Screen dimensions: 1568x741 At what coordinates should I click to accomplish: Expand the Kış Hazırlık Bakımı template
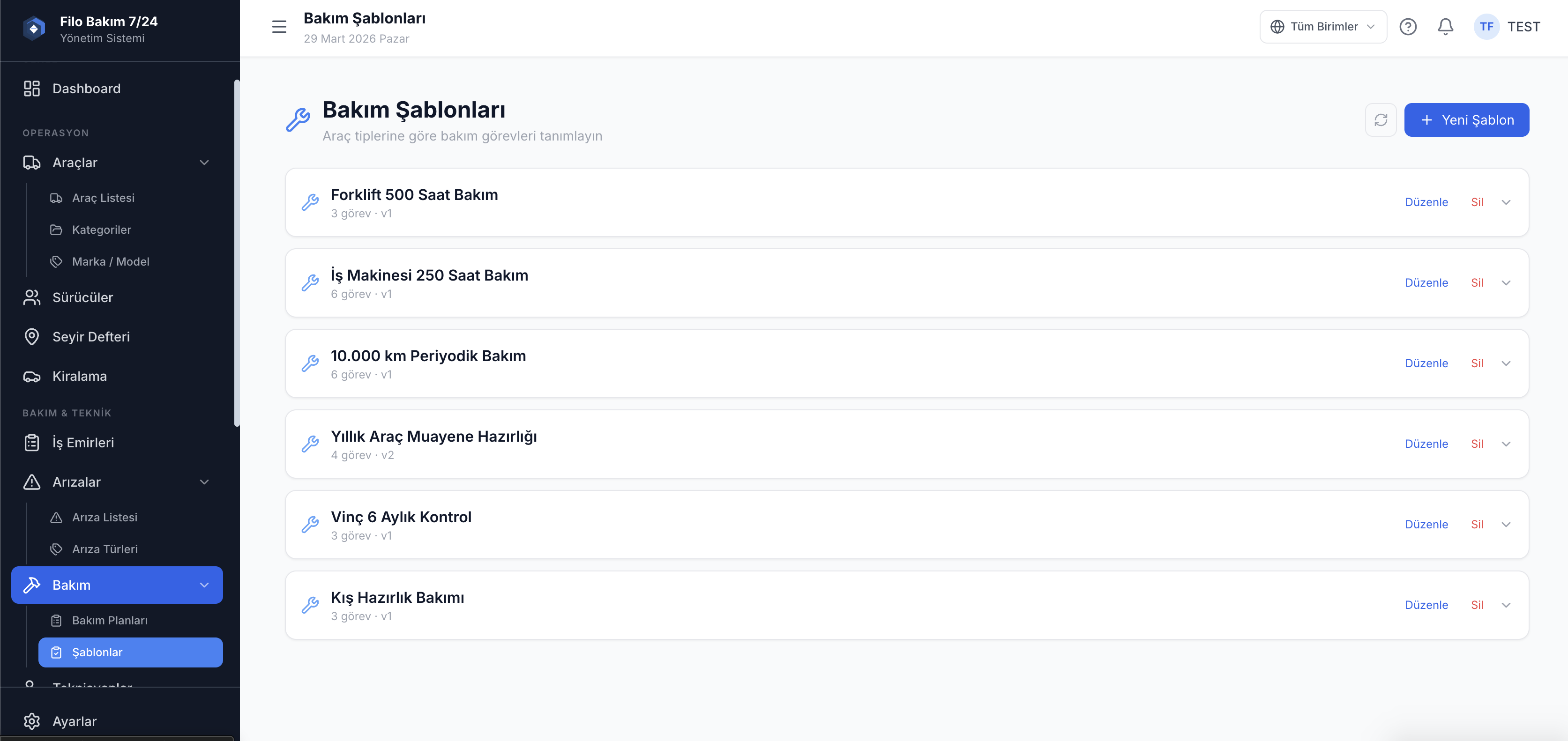1506,605
